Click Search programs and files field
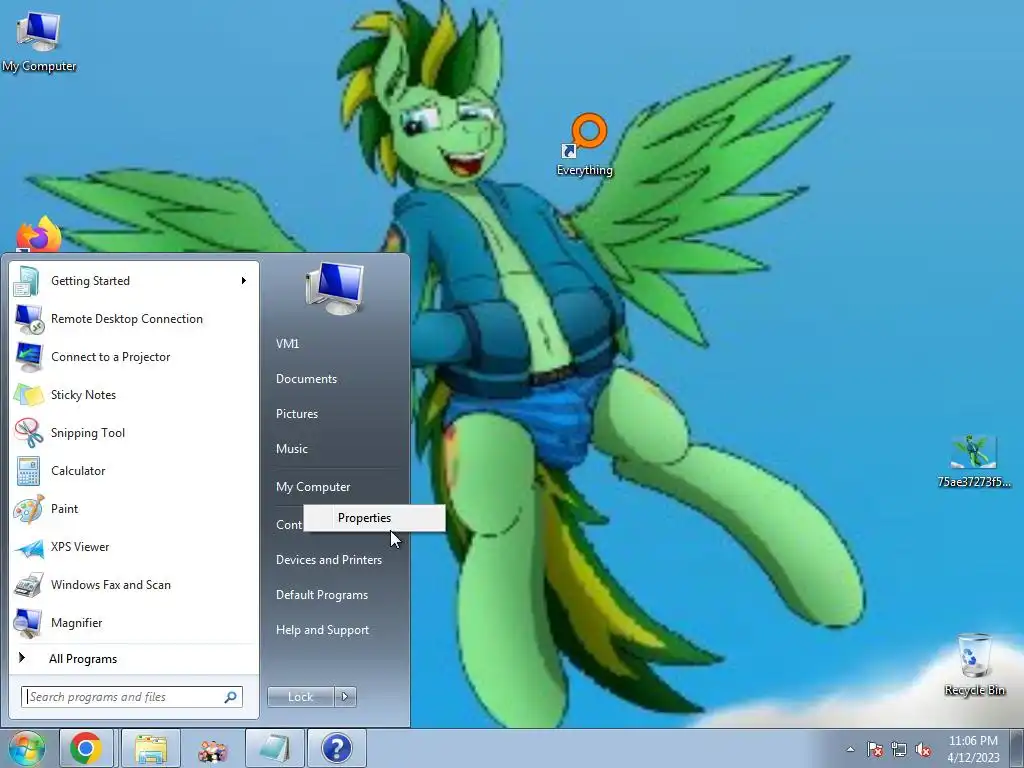 (x=132, y=697)
